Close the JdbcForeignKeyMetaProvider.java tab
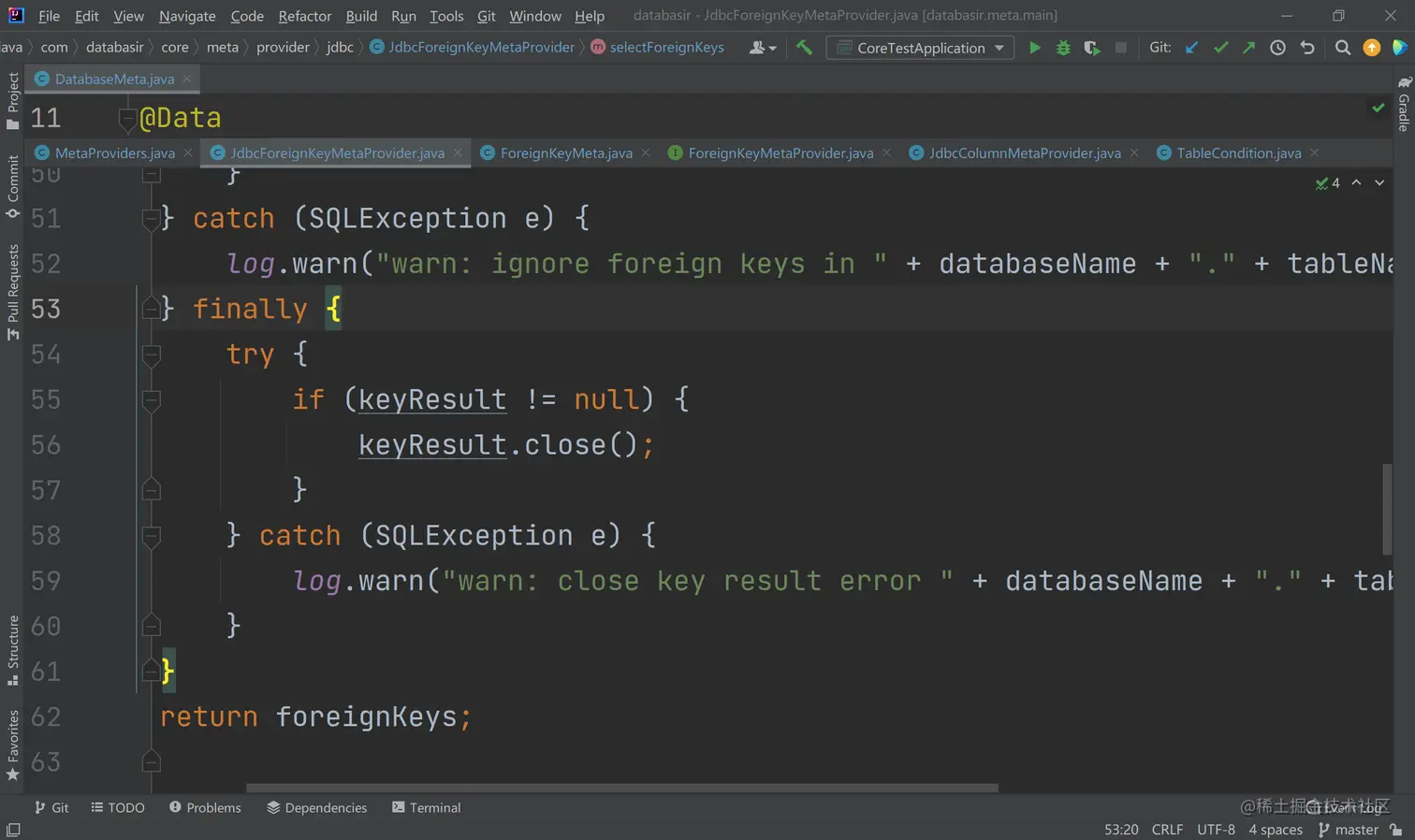 [458, 152]
